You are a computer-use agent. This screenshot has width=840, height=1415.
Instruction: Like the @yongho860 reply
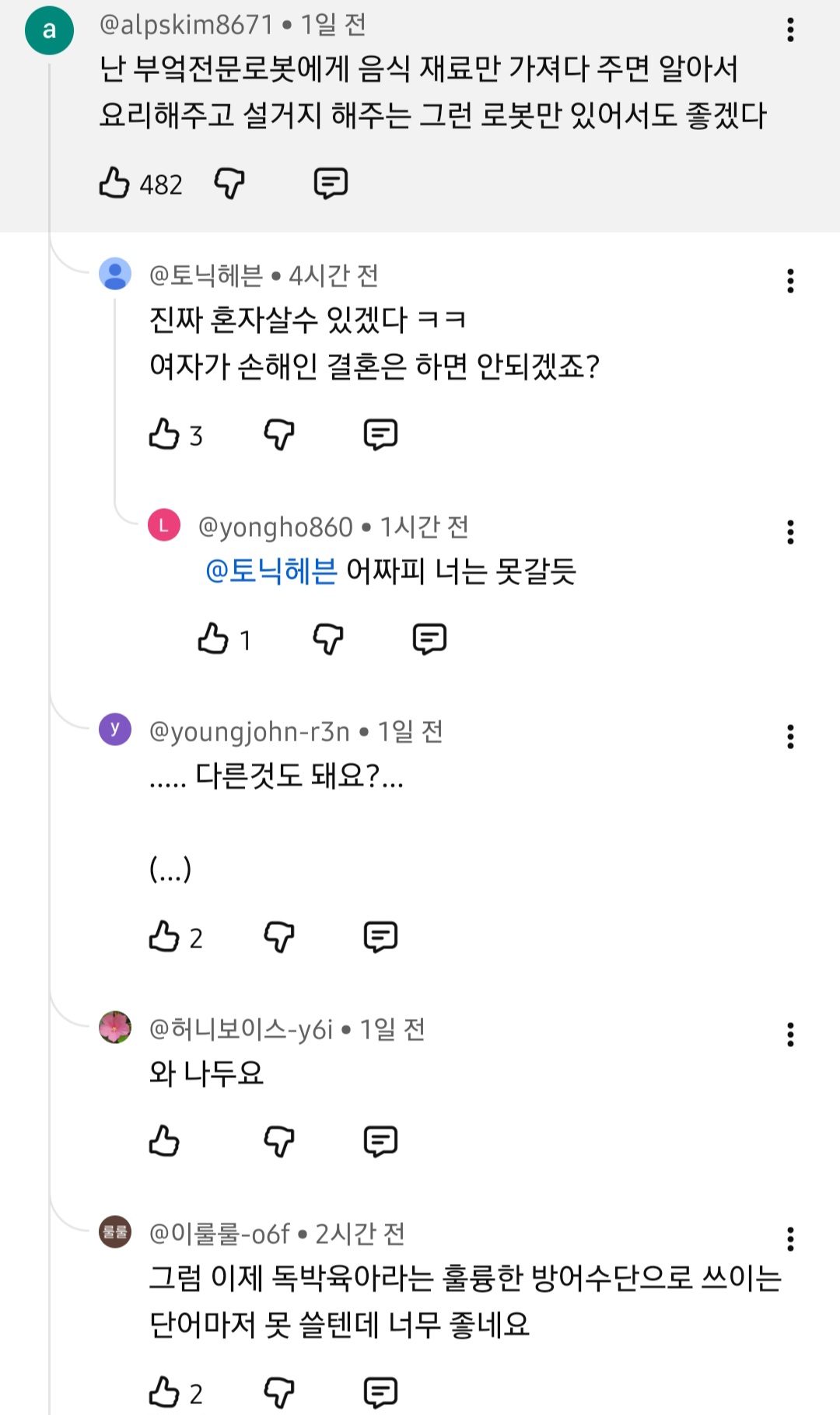click(213, 639)
